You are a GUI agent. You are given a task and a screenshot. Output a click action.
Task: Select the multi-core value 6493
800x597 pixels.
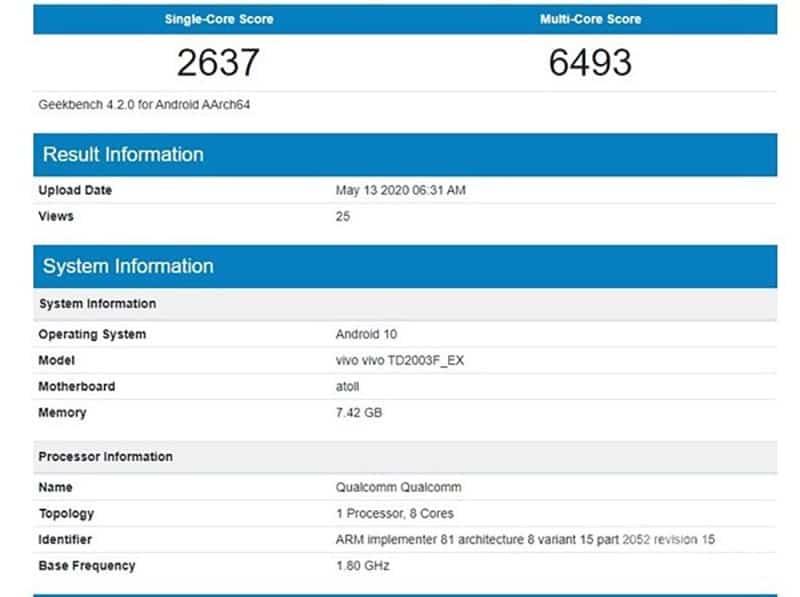(590, 63)
